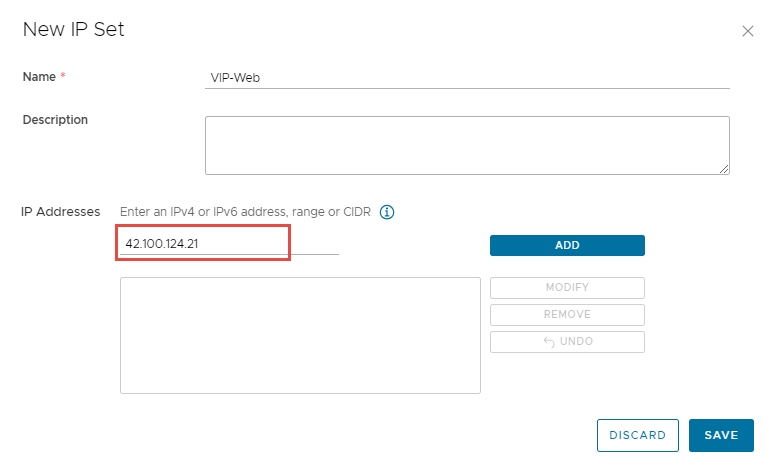Select the IP Addresses label

pos(61,212)
